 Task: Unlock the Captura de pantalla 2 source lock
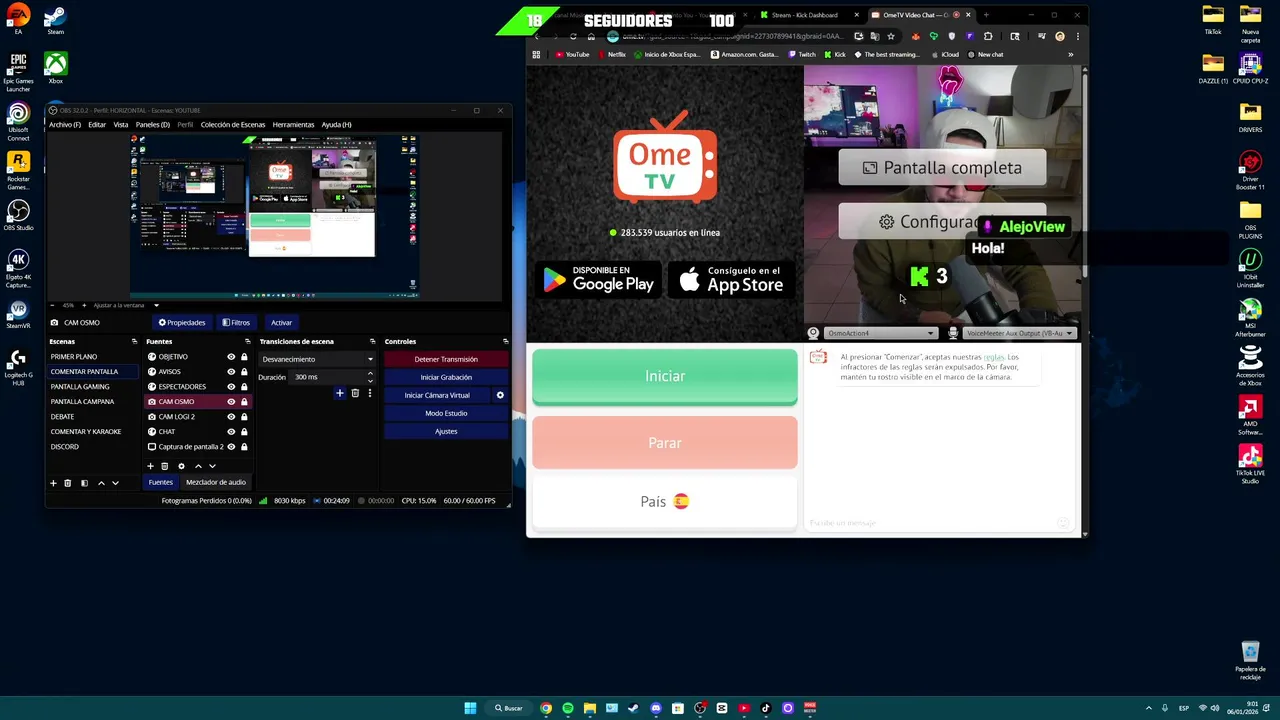244,447
